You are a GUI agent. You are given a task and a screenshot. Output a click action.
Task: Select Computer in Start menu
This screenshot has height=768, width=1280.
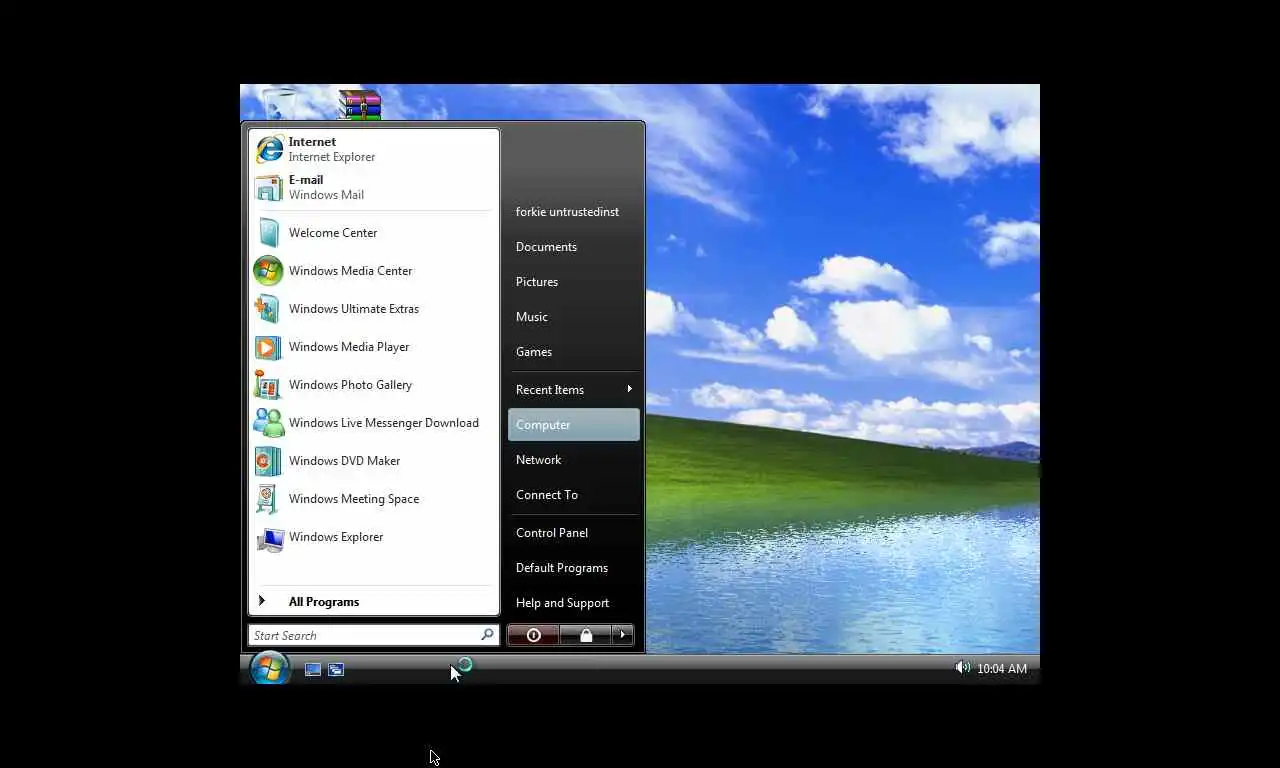click(573, 425)
